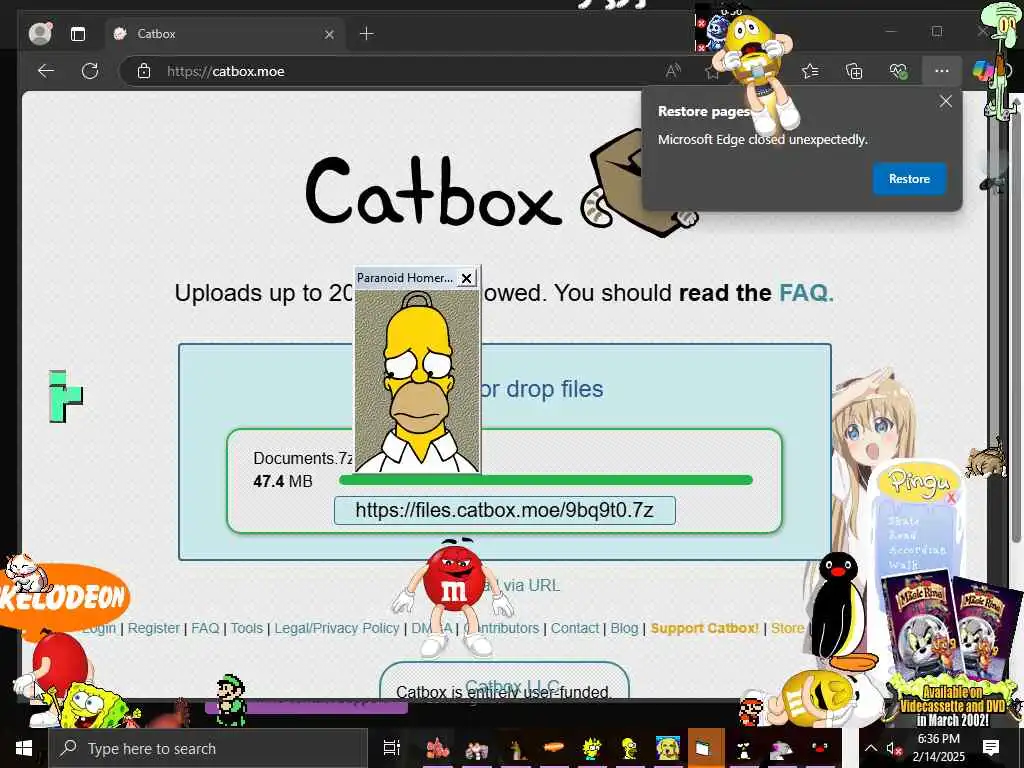Click the green Tetris block
1024x768 pixels.
point(65,396)
